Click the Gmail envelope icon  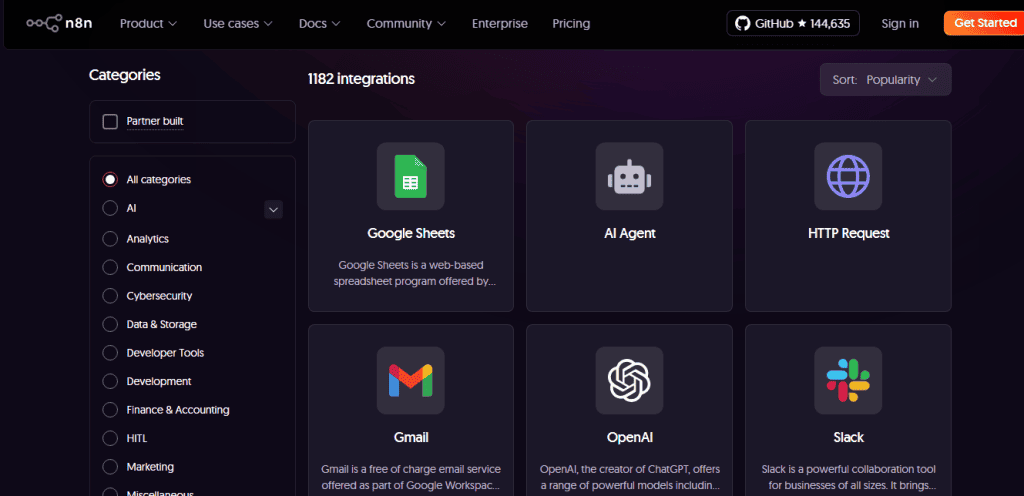410,381
